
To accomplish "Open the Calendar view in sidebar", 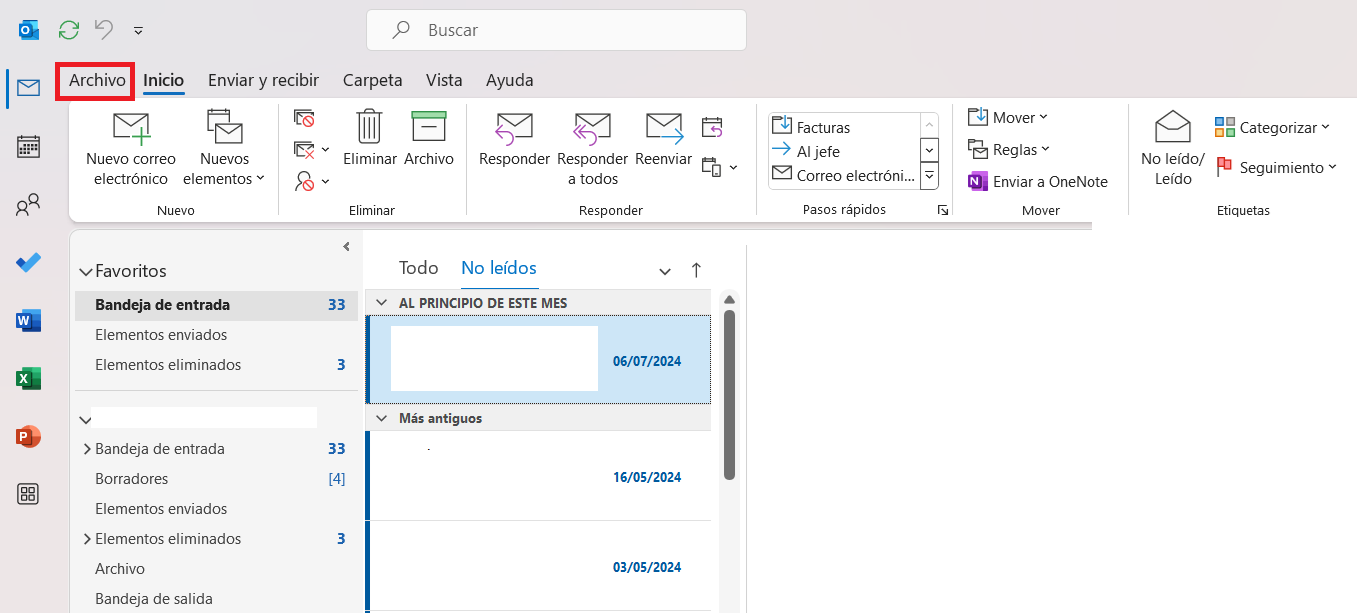I will pyautogui.click(x=28, y=147).
